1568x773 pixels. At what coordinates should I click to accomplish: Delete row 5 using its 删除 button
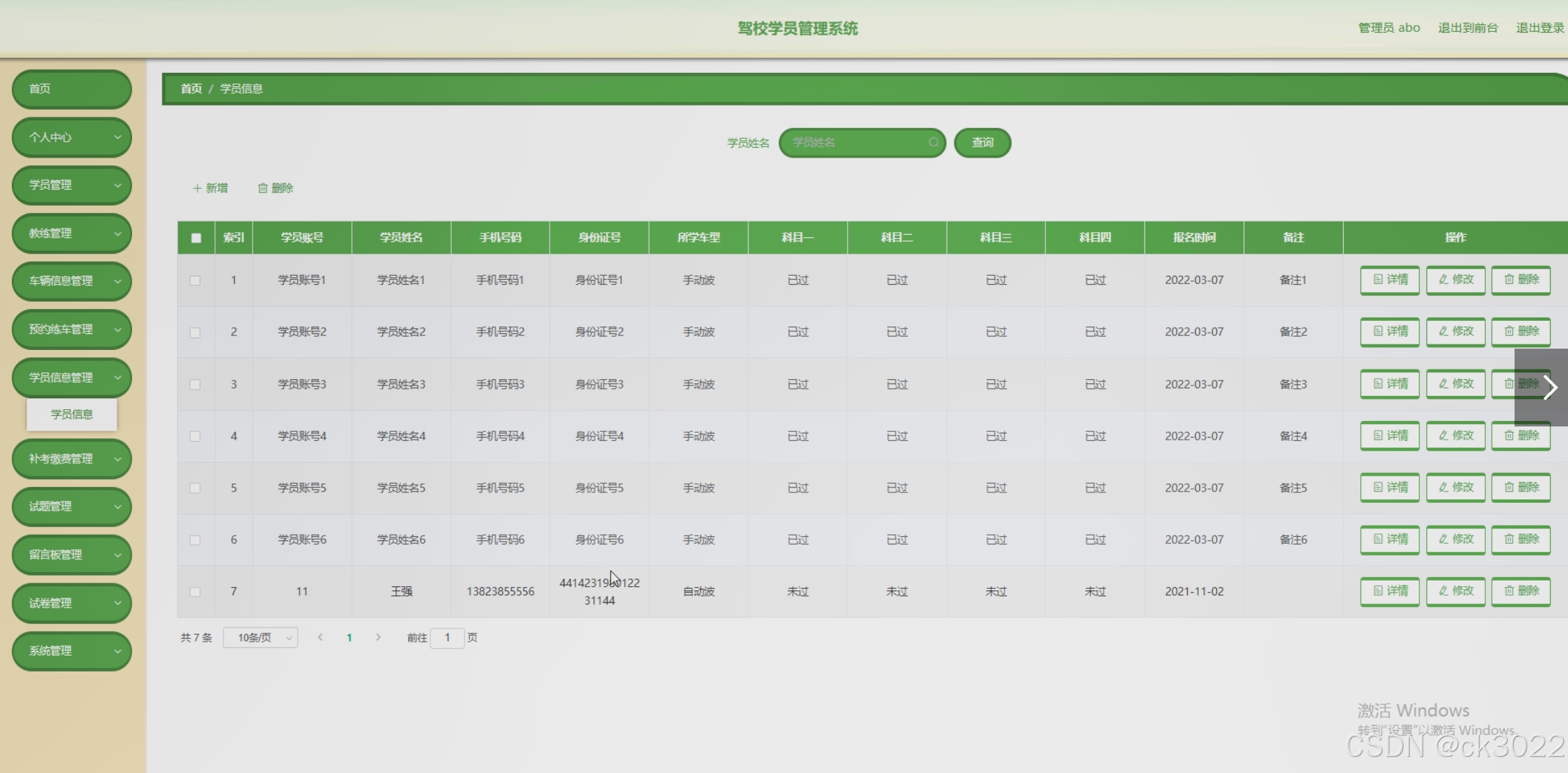[1521, 488]
